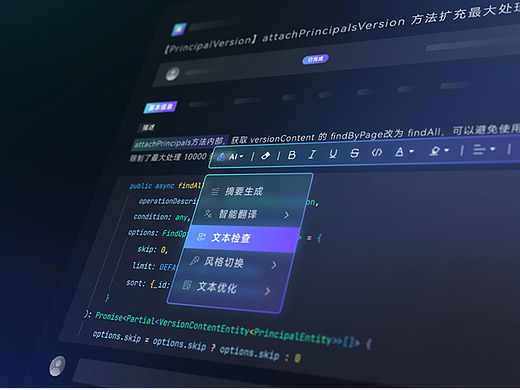
Task: Click the assignee avatar below the title
Action: point(172,74)
